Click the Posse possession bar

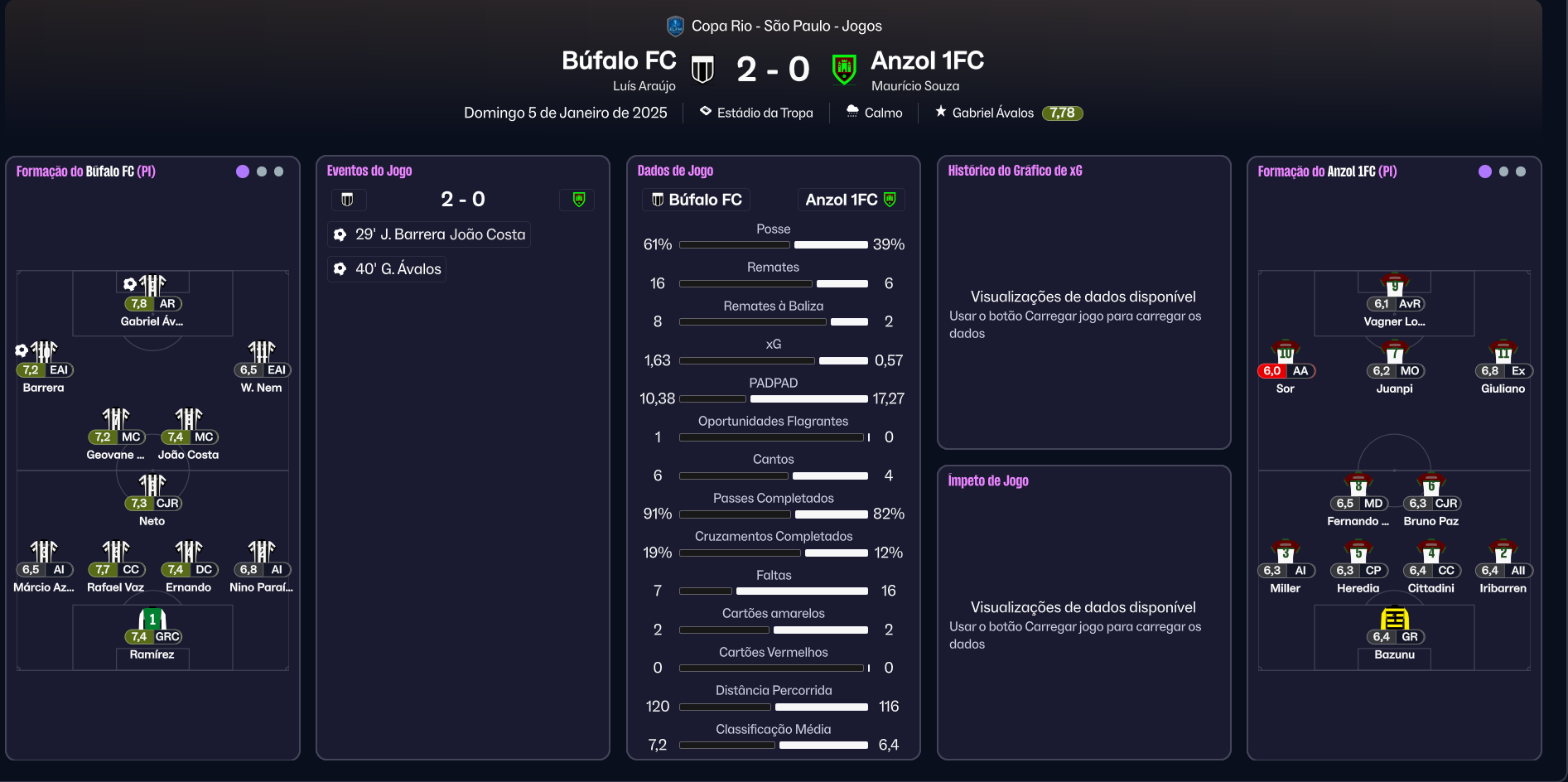773,245
